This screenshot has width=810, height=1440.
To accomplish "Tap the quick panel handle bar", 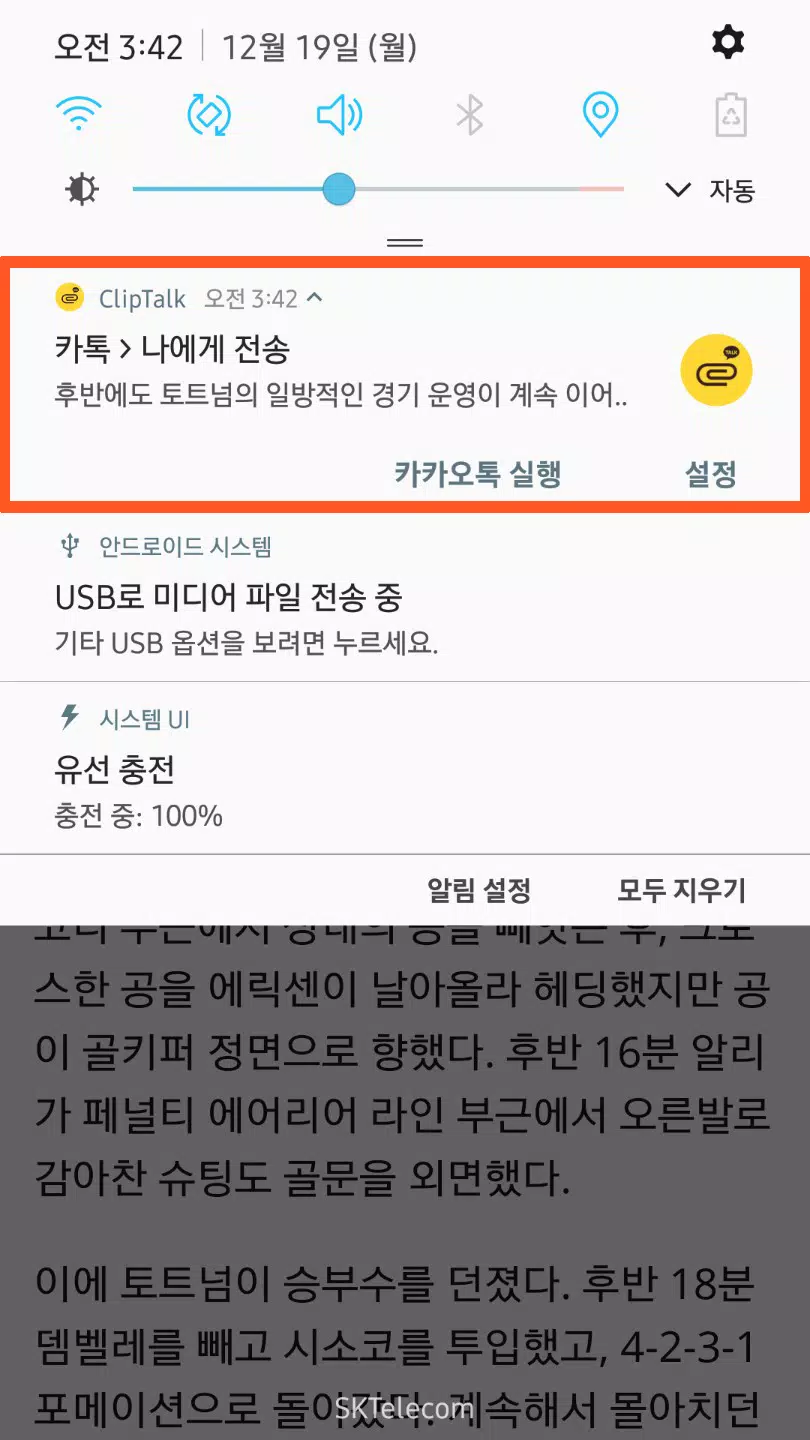I will pos(405,242).
